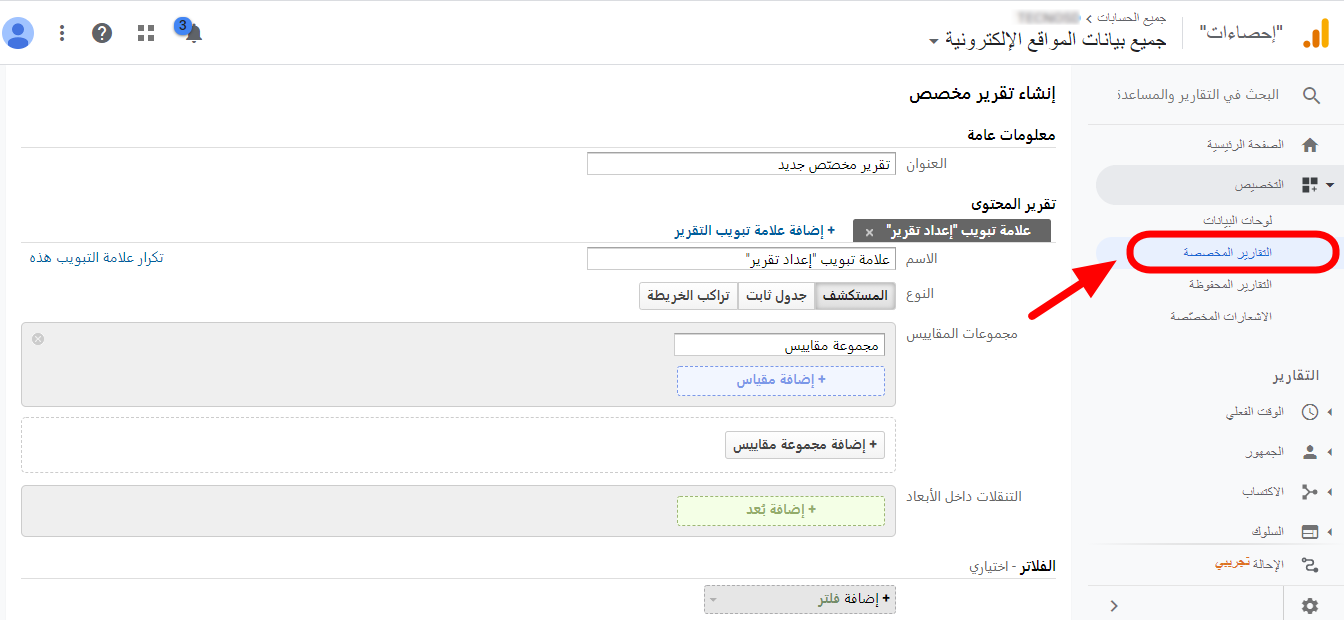Select the تراكب الخريطة report type

[688, 296]
